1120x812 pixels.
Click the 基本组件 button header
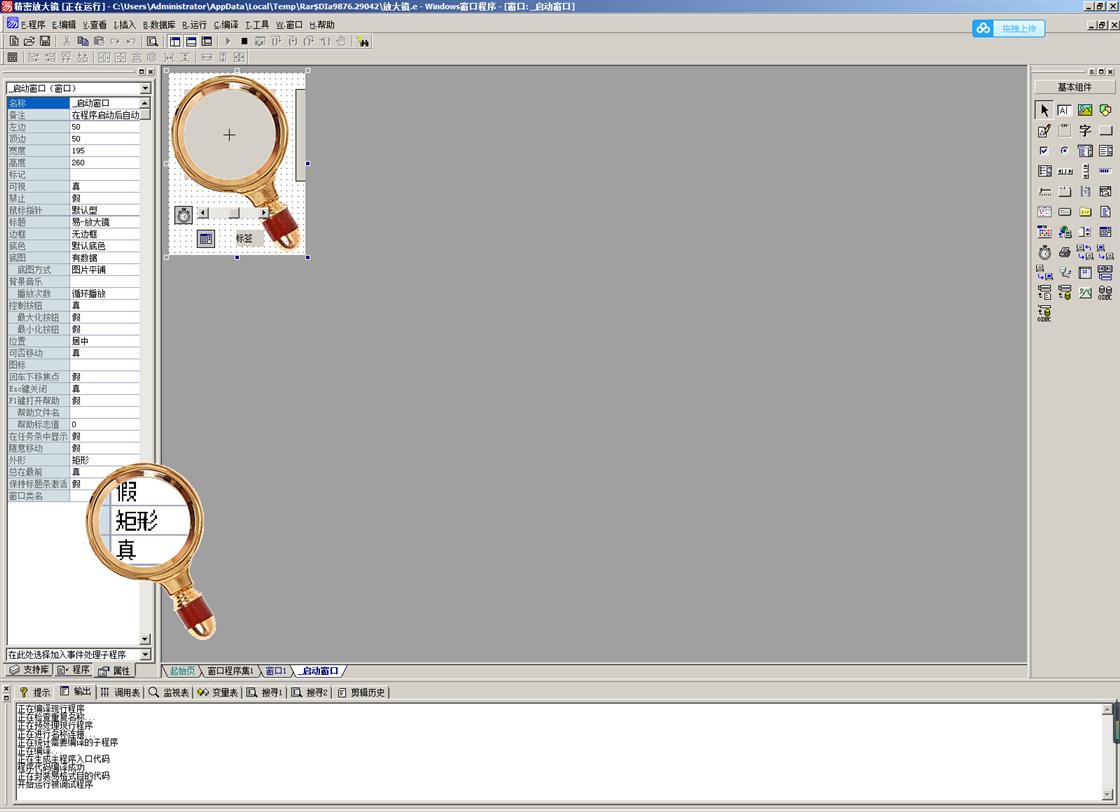pyautogui.click(x=1074, y=88)
